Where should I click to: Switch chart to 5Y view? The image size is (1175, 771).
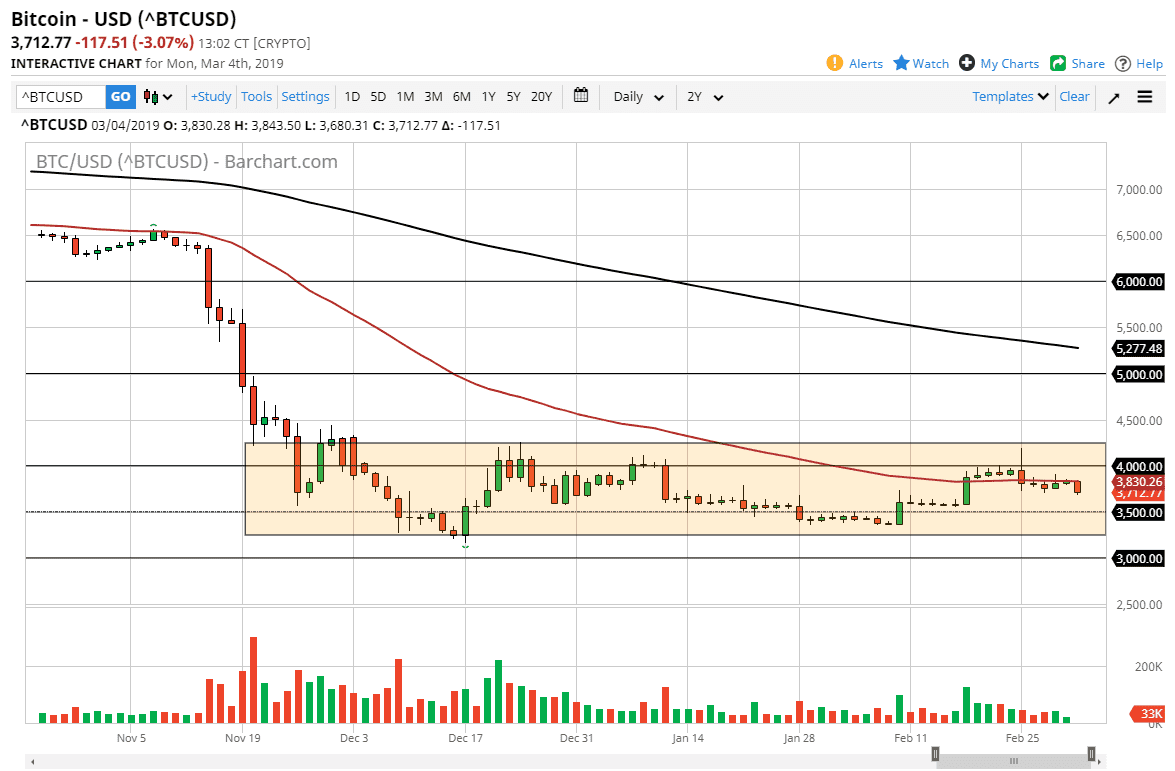coord(513,96)
